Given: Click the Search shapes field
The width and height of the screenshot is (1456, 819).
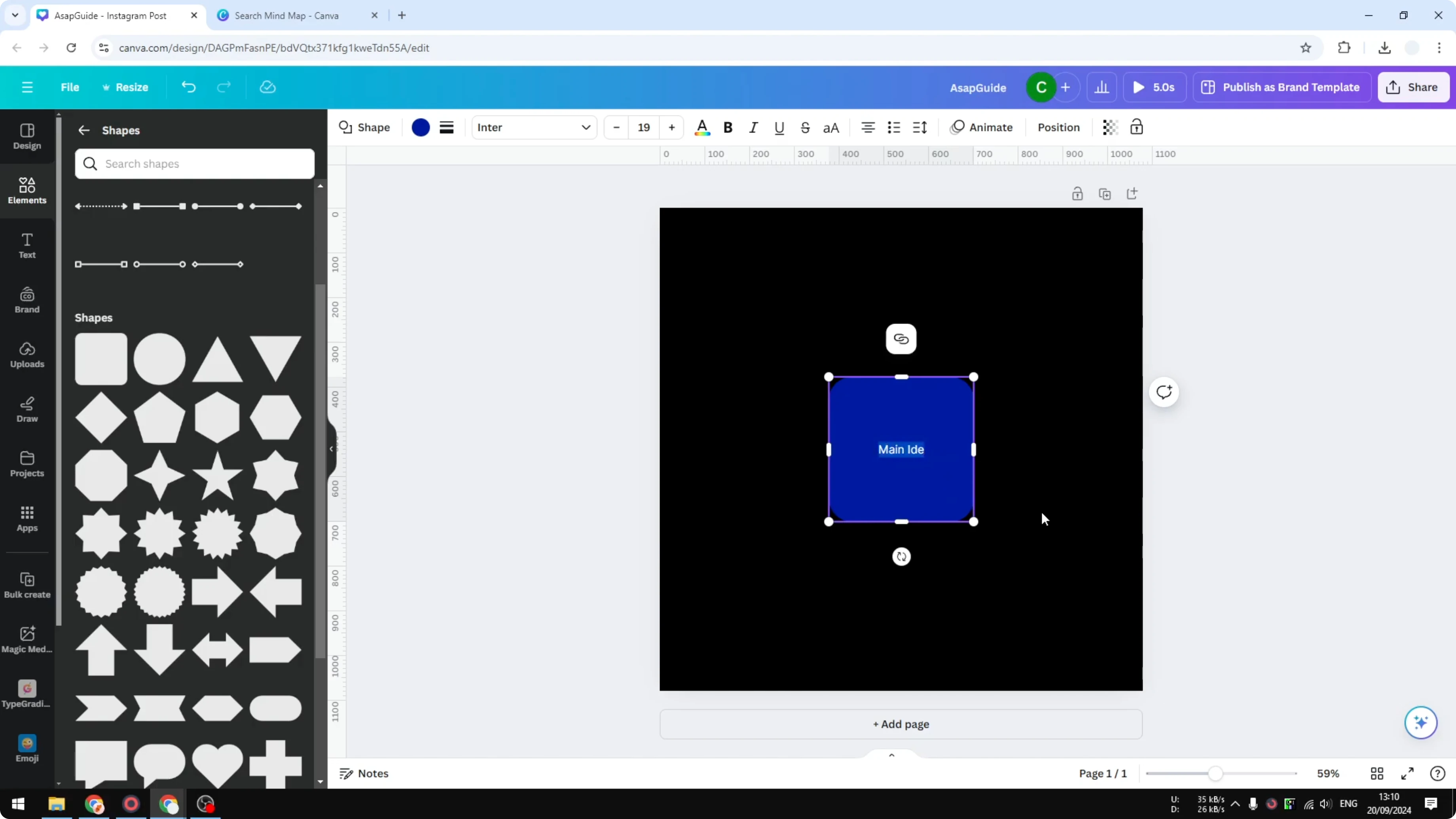Looking at the screenshot, I should (x=194, y=164).
